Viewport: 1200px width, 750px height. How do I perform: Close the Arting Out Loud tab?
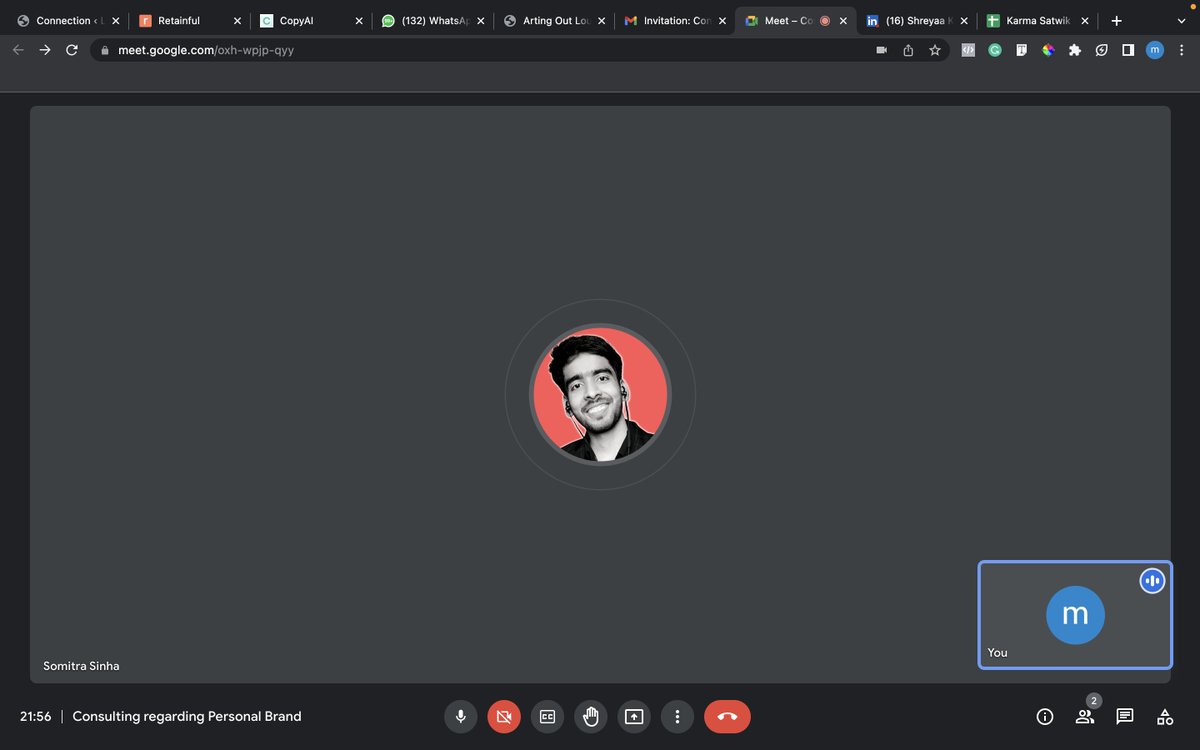(x=601, y=20)
